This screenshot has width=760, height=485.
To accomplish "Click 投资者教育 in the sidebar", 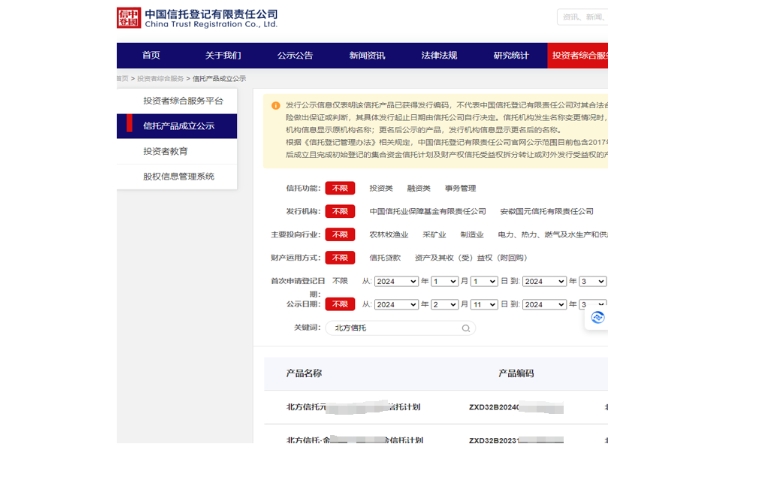I will click(x=165, y=151).
